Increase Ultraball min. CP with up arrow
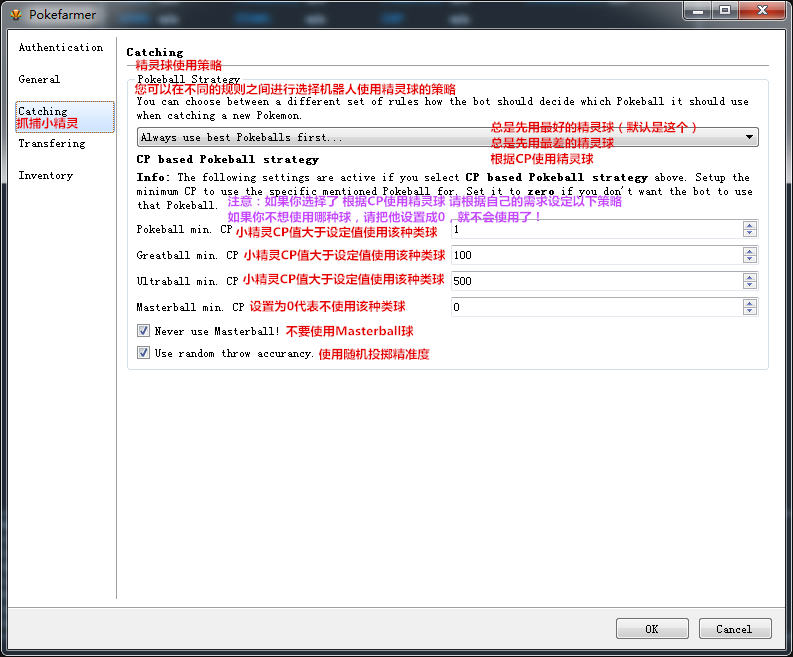 (x=750, y=277)
